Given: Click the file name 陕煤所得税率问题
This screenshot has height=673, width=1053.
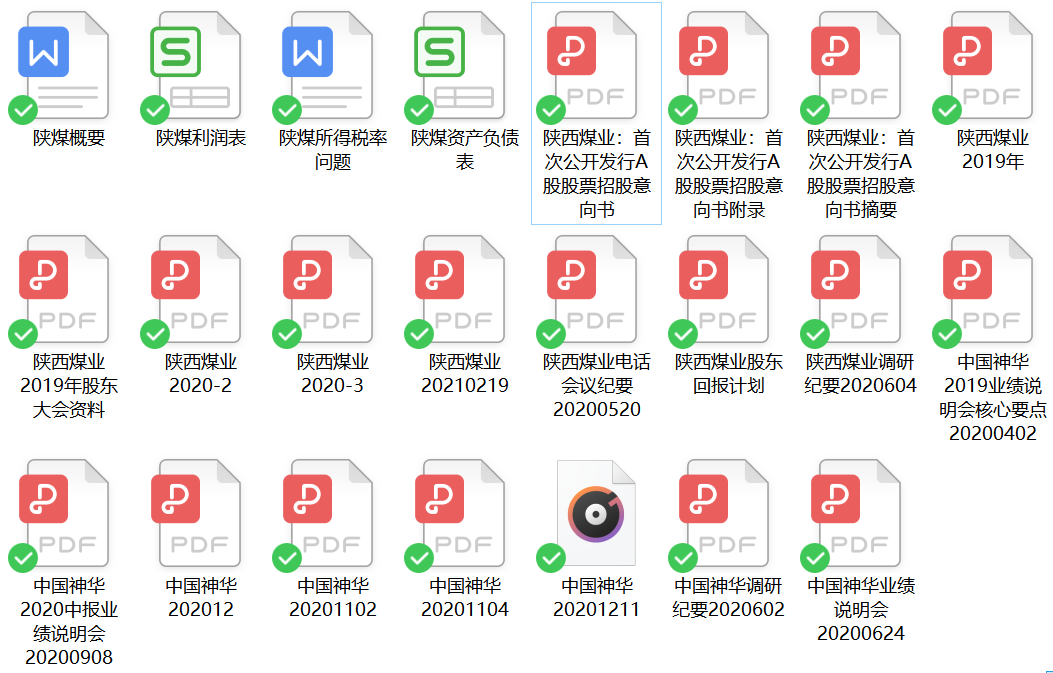Looking at the screenshot, I should 333,150.
